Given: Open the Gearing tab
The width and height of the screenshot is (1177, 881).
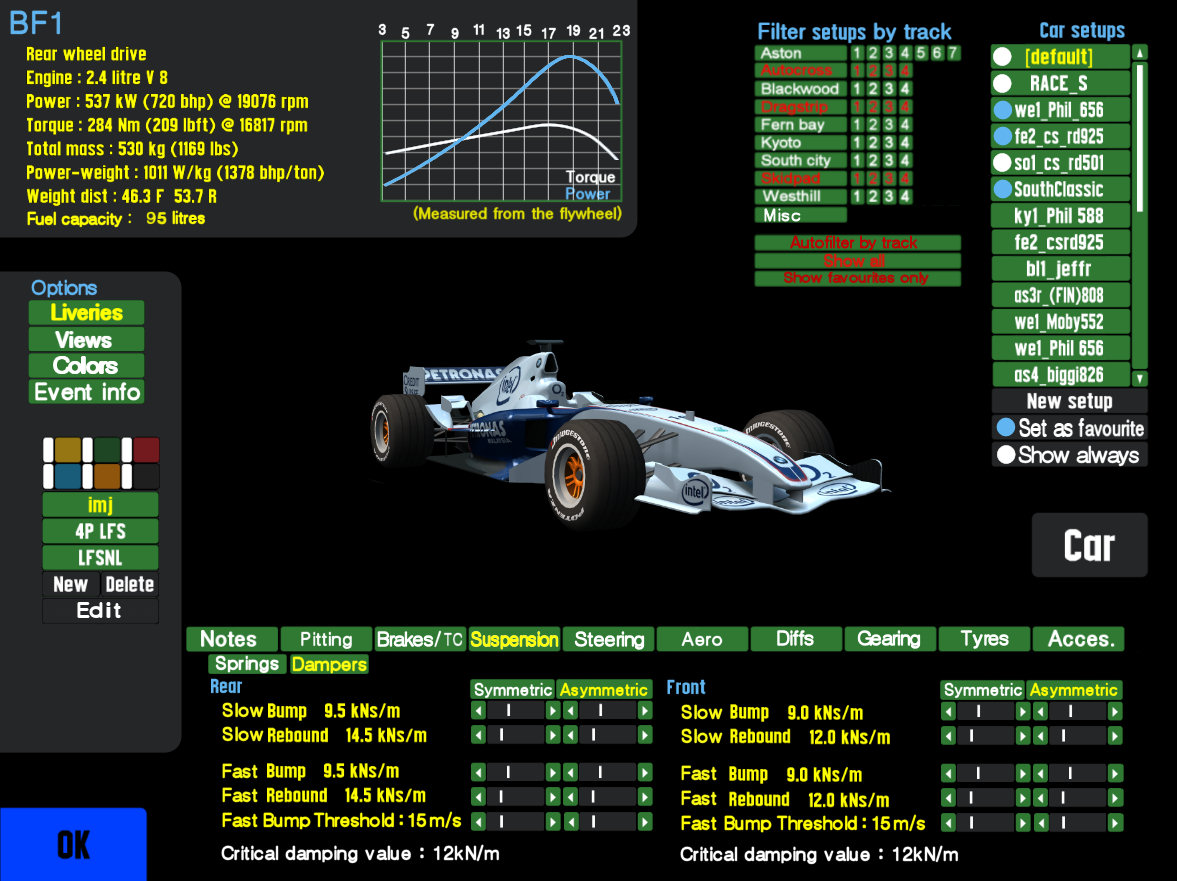Looking at the screenshot, I should pos(890,639).
